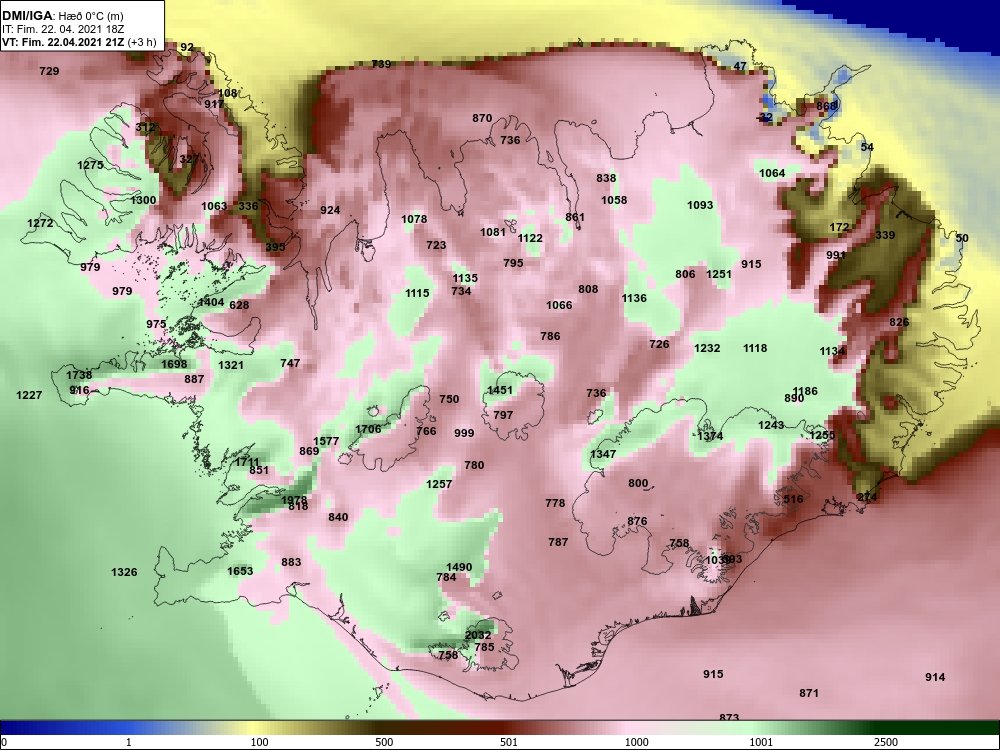Click the value 1255

(822, 436)
